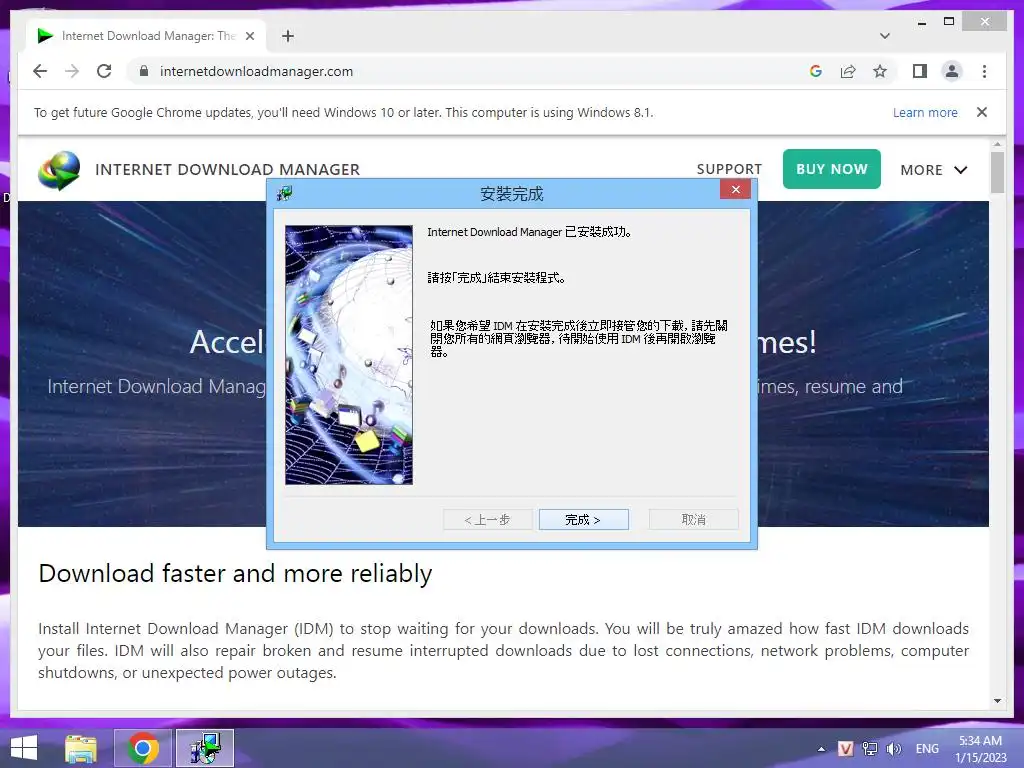Screen dimensions: 1024x768
Task: Click the share page icon
Action: coord(848,71)
